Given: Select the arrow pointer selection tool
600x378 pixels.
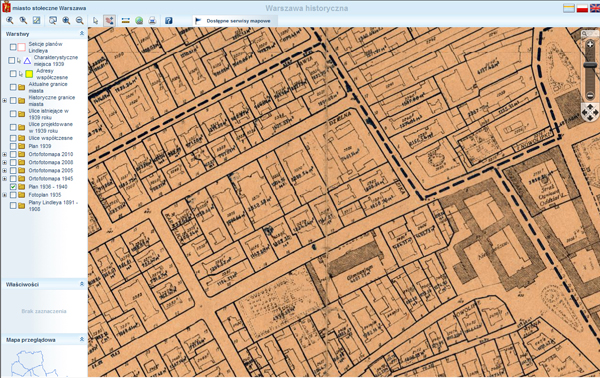Looking at the screenshot, I should point(96,20).
